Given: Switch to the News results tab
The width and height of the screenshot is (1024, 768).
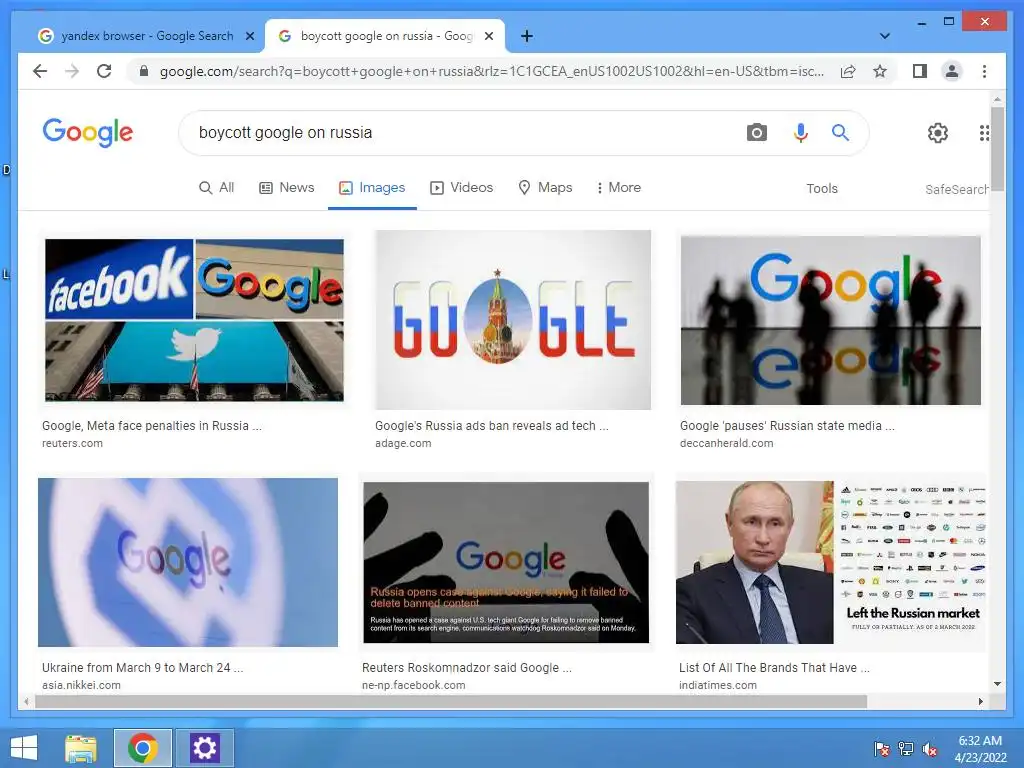Looking at the screenshot, I should coord(287,187).
